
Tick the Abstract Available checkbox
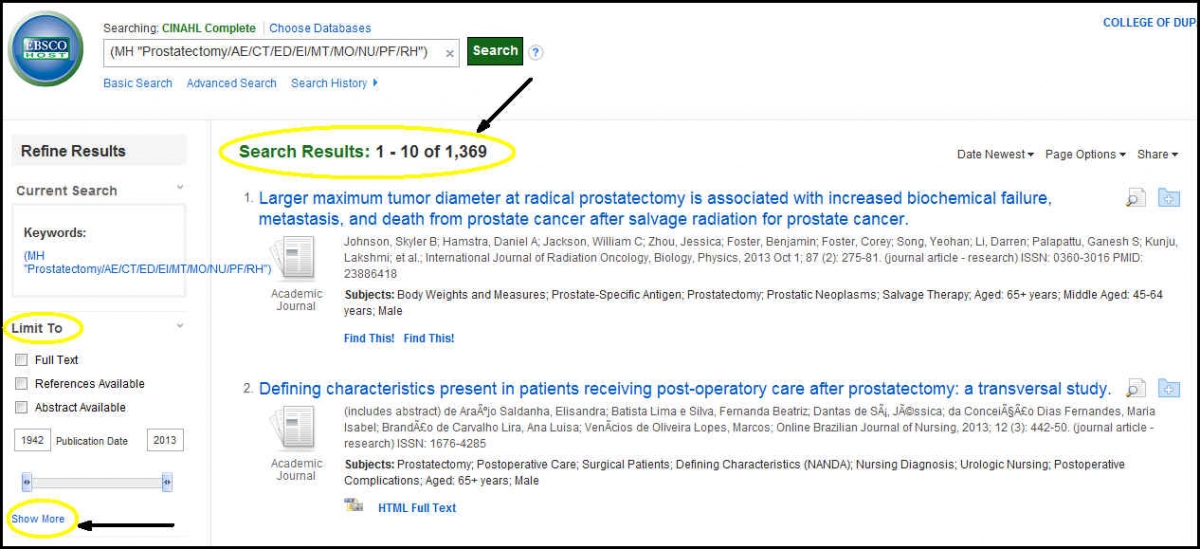(x=22, y=408)
